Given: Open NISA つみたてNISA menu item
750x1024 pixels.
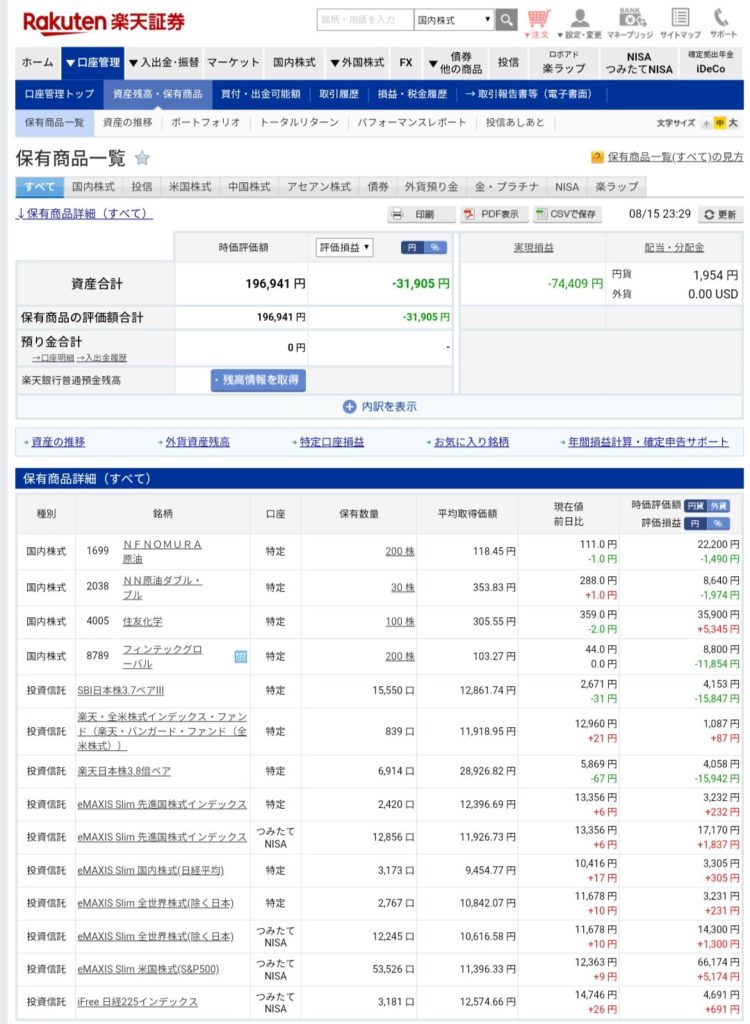Looking at the screenshot, I should [x=638, y=63].
